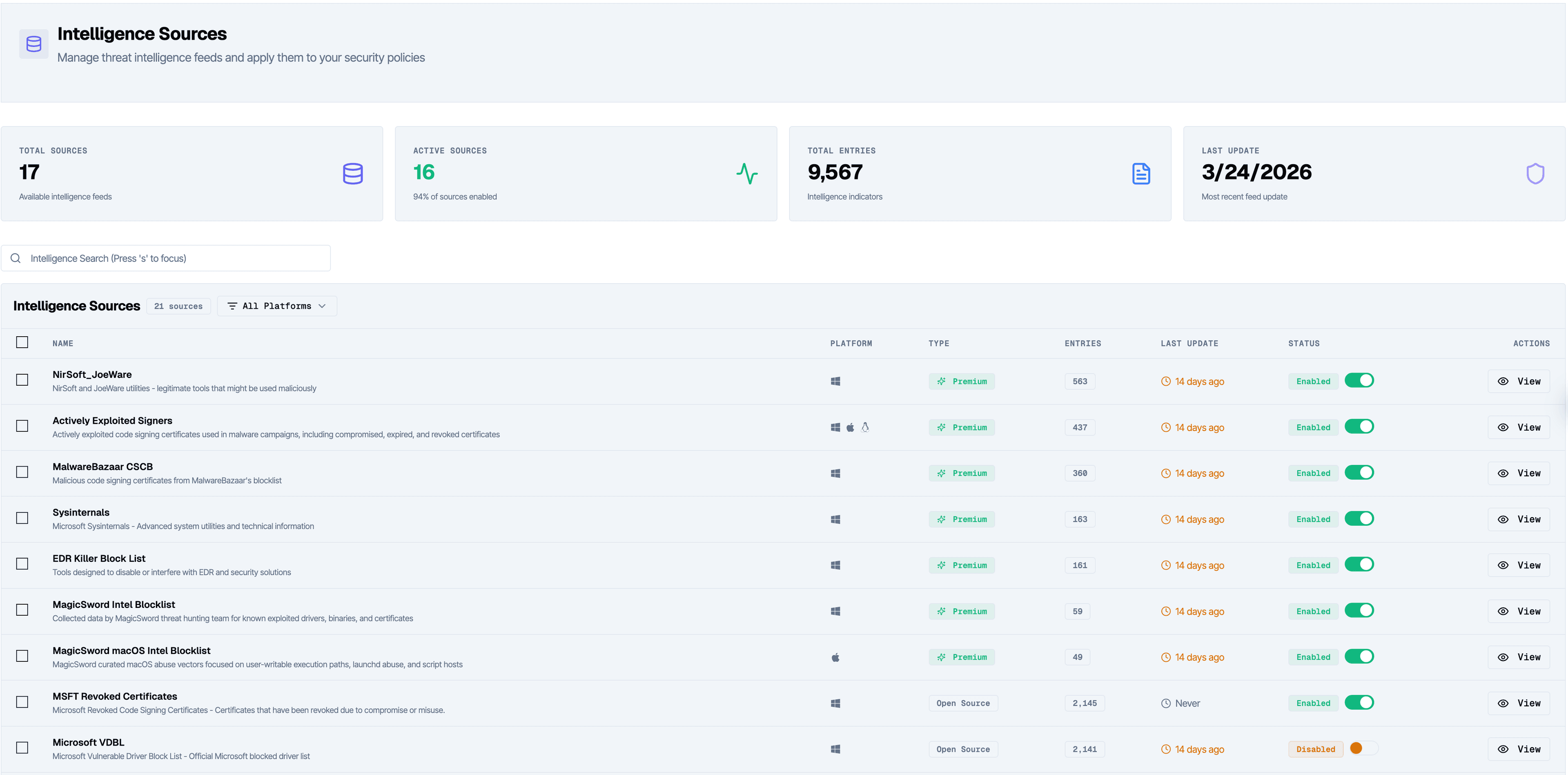
Task: Click the document icon on Total Entries card
Action: 1141,174
